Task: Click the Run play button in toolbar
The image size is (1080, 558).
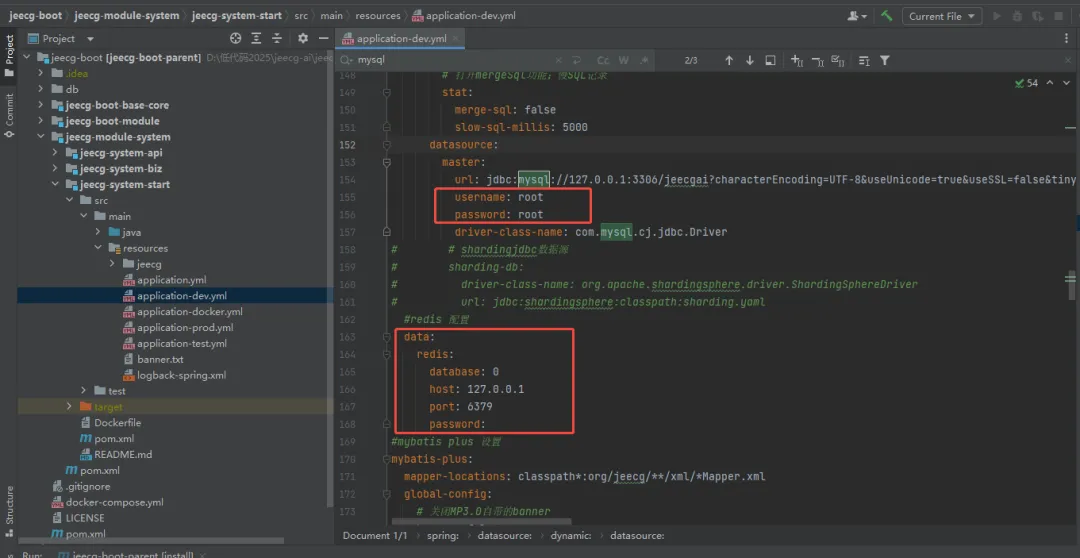Action: tap(997, 16)
